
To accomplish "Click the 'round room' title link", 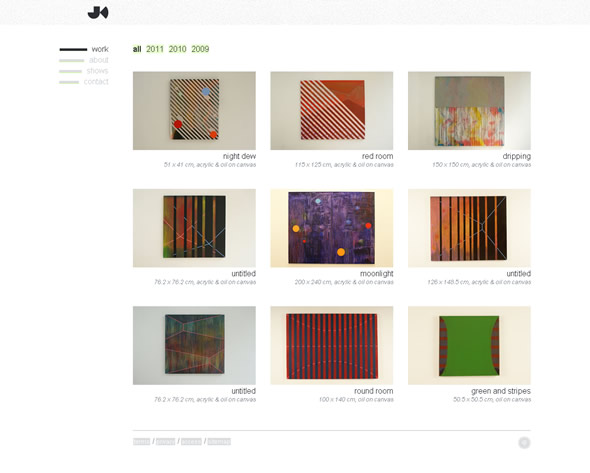I will tap(374, 391).
